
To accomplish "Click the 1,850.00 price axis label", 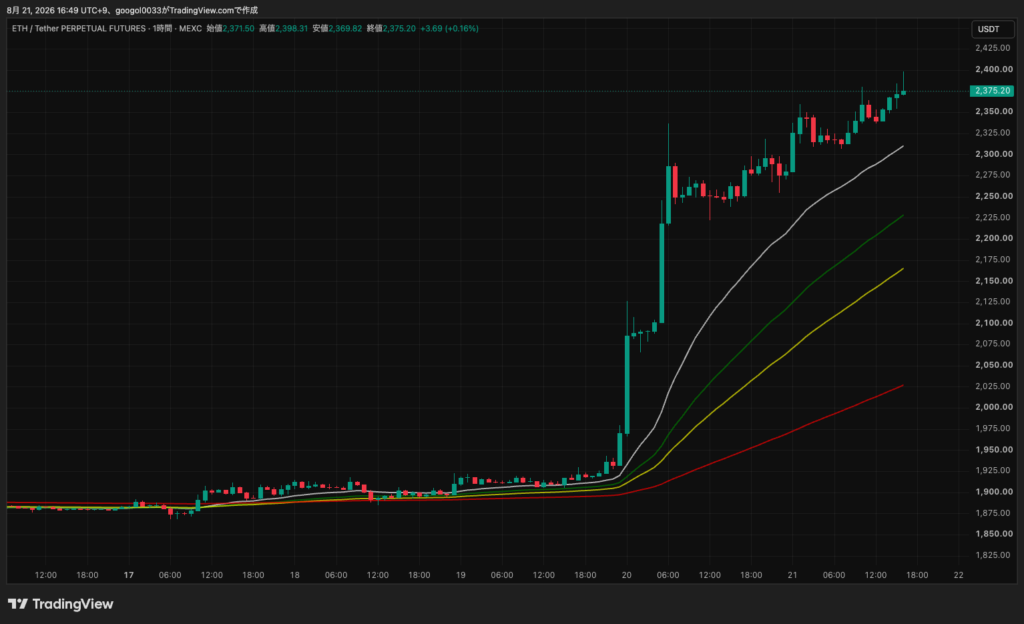I will point(994,534).
